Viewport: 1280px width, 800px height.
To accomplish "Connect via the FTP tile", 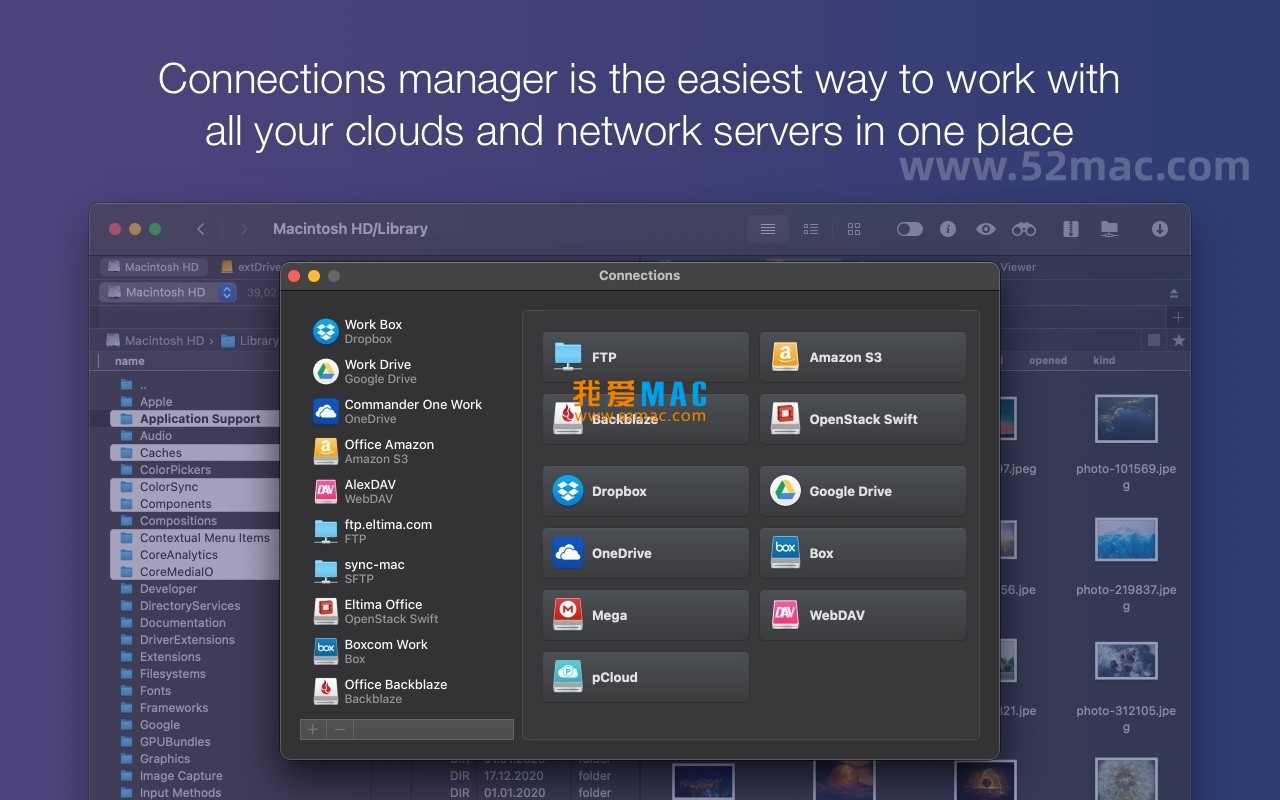I will pos(645,357).
